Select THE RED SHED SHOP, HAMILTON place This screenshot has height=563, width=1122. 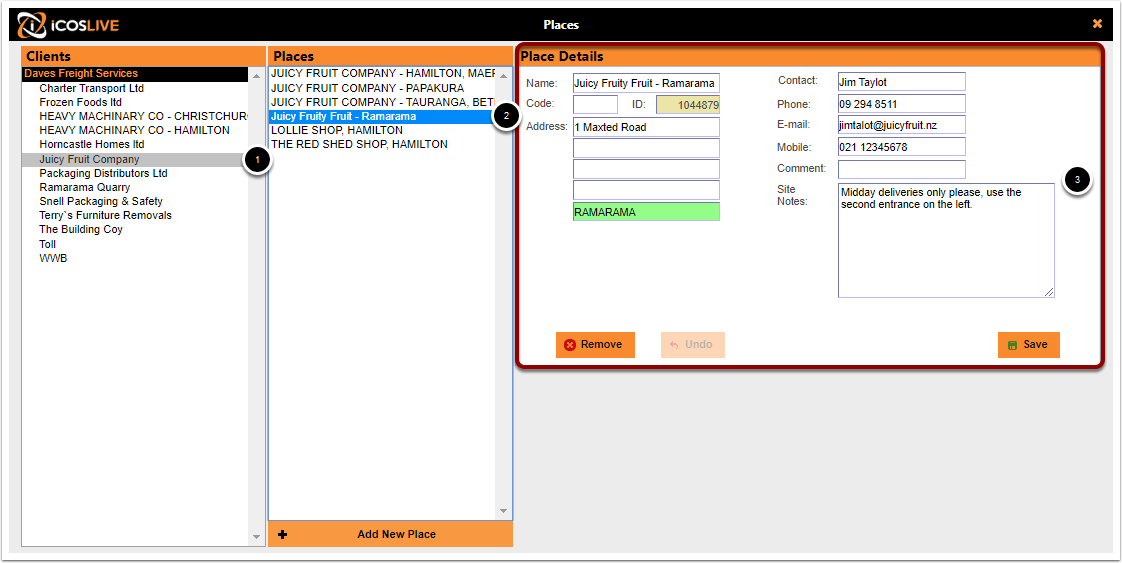click(x=382, y=144)
